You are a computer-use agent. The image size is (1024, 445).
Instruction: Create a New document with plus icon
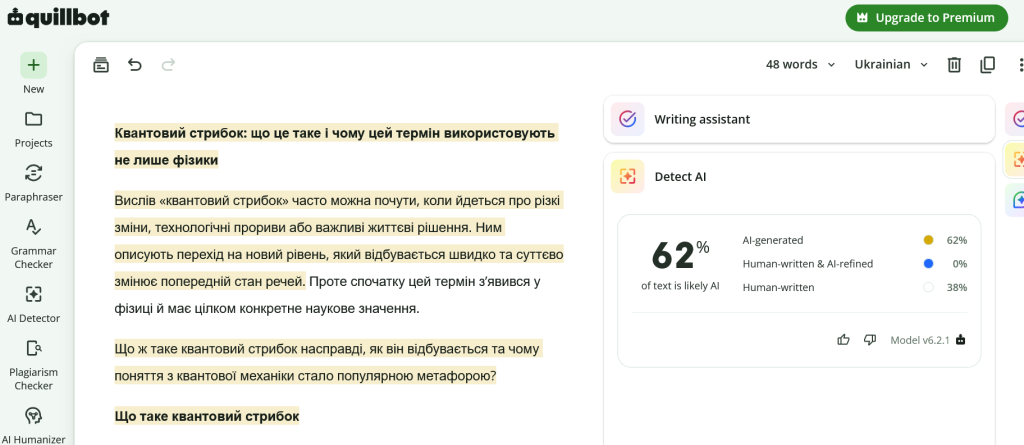tap(33, 65)
